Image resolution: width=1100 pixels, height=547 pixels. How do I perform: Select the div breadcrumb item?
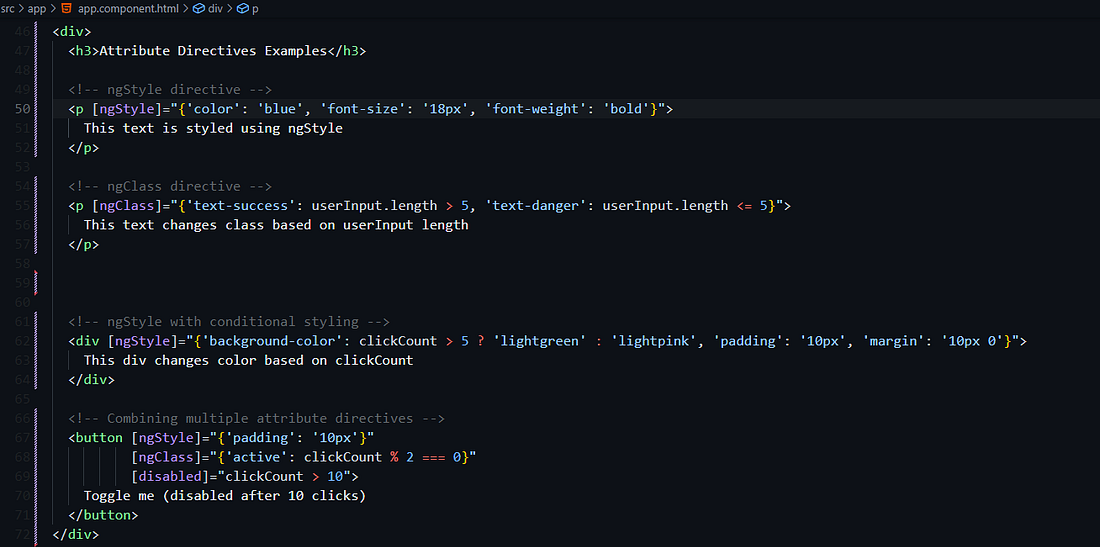tap(215, 8)
